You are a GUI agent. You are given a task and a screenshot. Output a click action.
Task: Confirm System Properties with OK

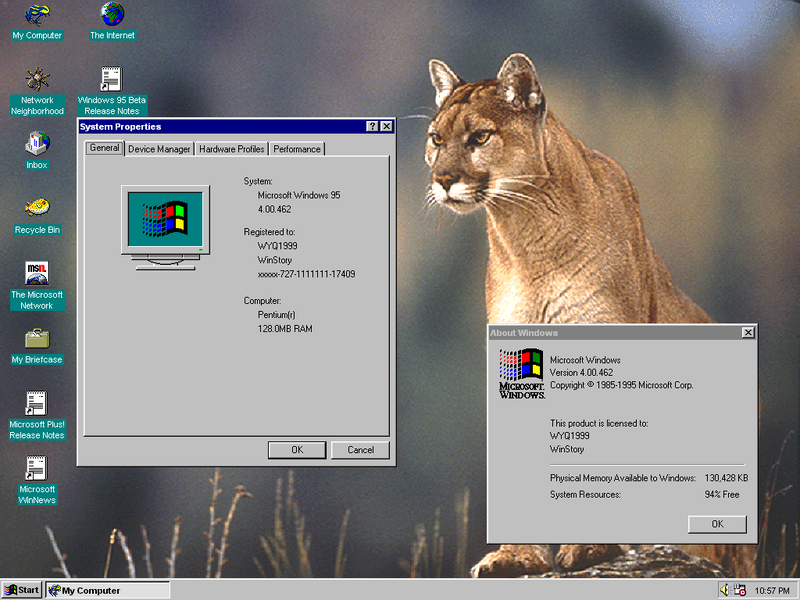click(297, 450)
